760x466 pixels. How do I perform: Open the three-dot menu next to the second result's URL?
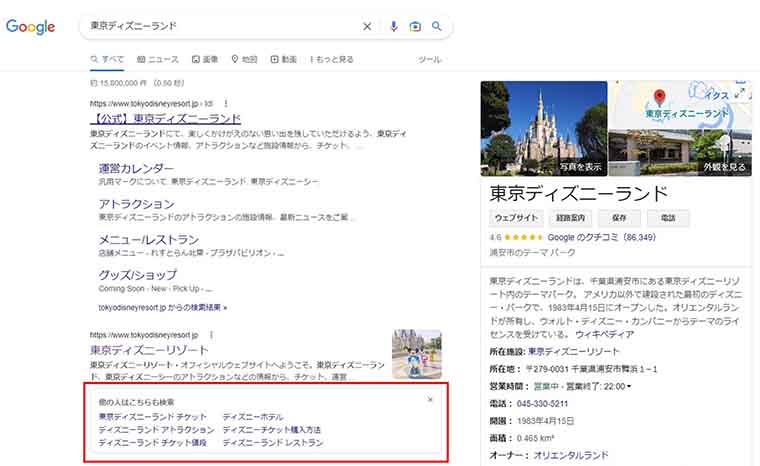pos(211,335)
